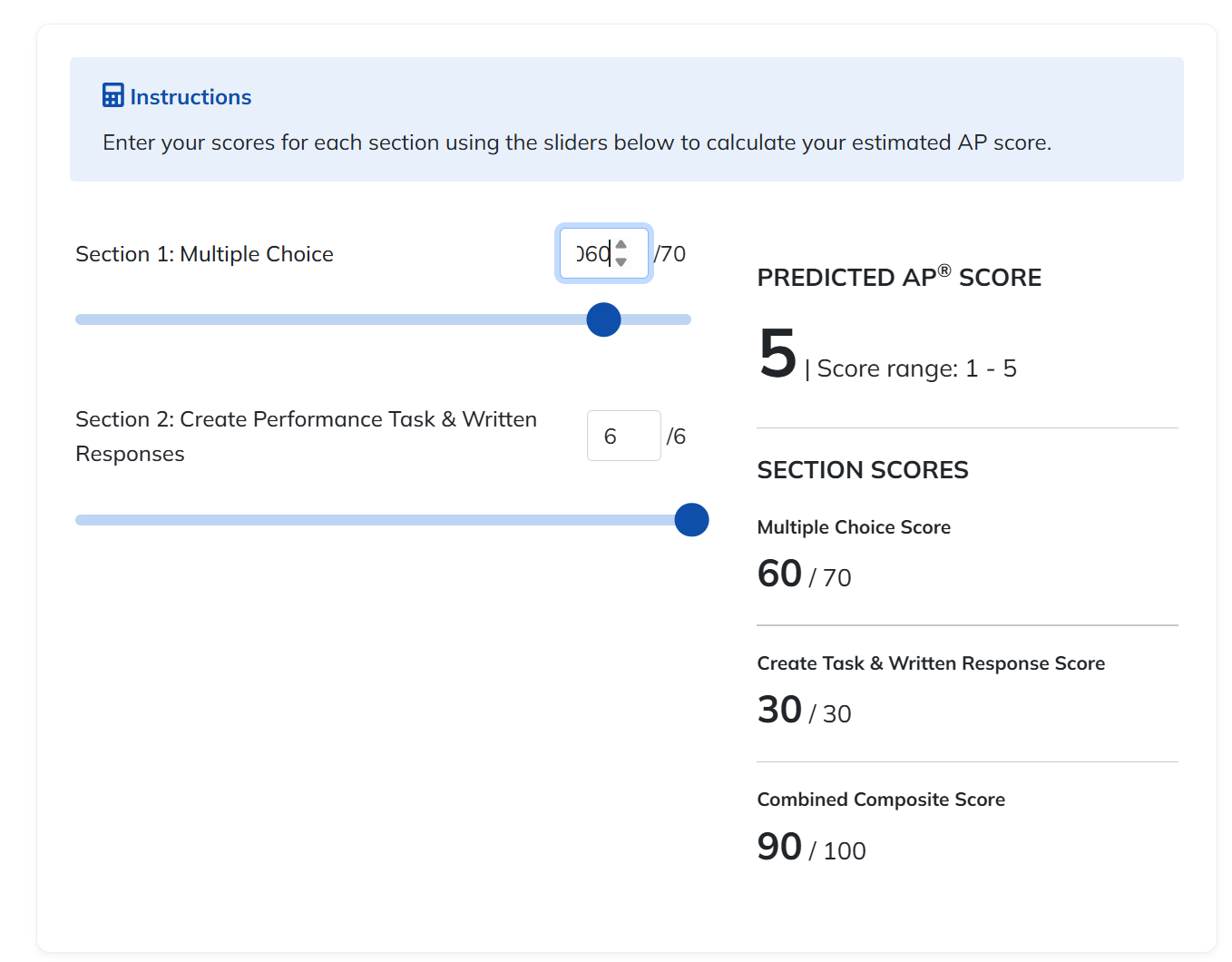Click the 90 / 100 composite value

click(810, 847)
